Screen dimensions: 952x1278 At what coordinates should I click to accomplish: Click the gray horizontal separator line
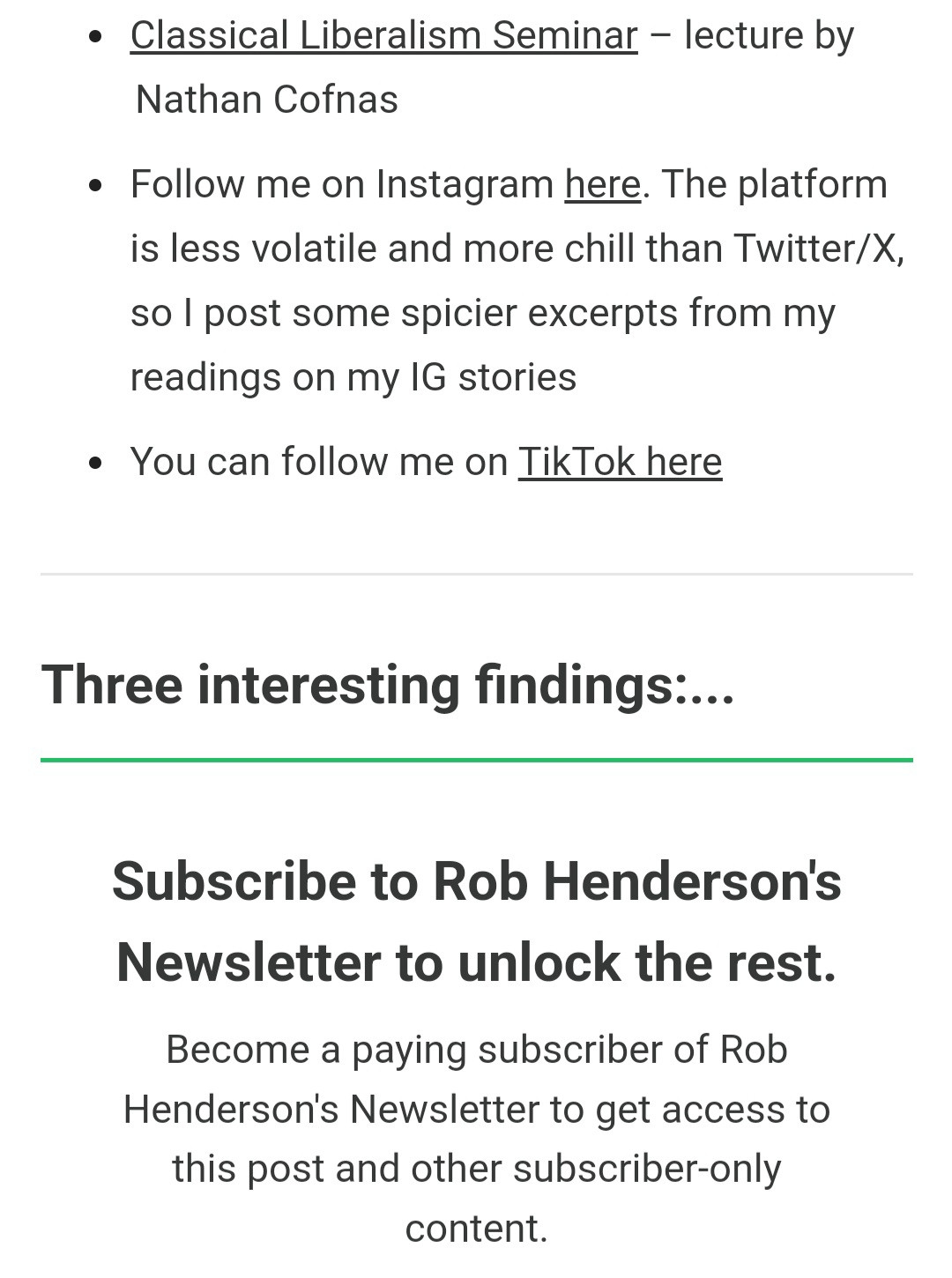(x=476, y=574)
